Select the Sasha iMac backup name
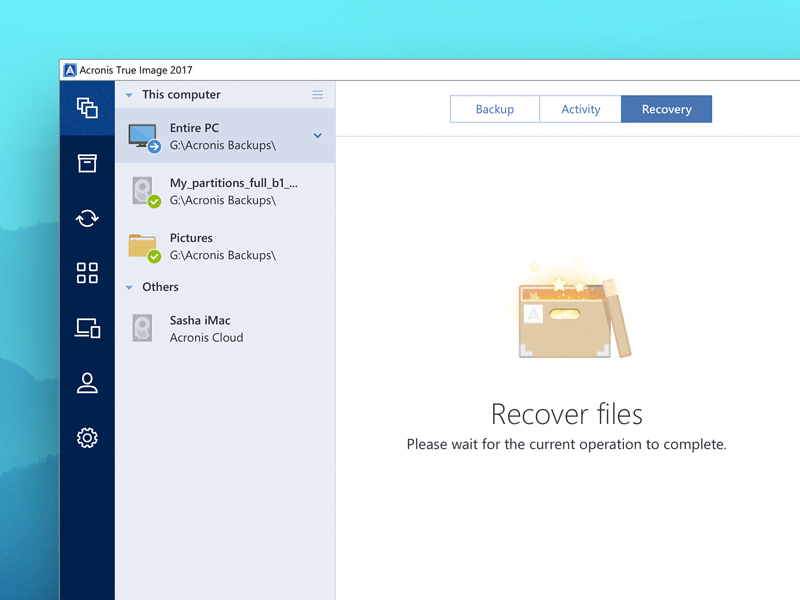Screen dimensions: 800x600 pos(200,320)
